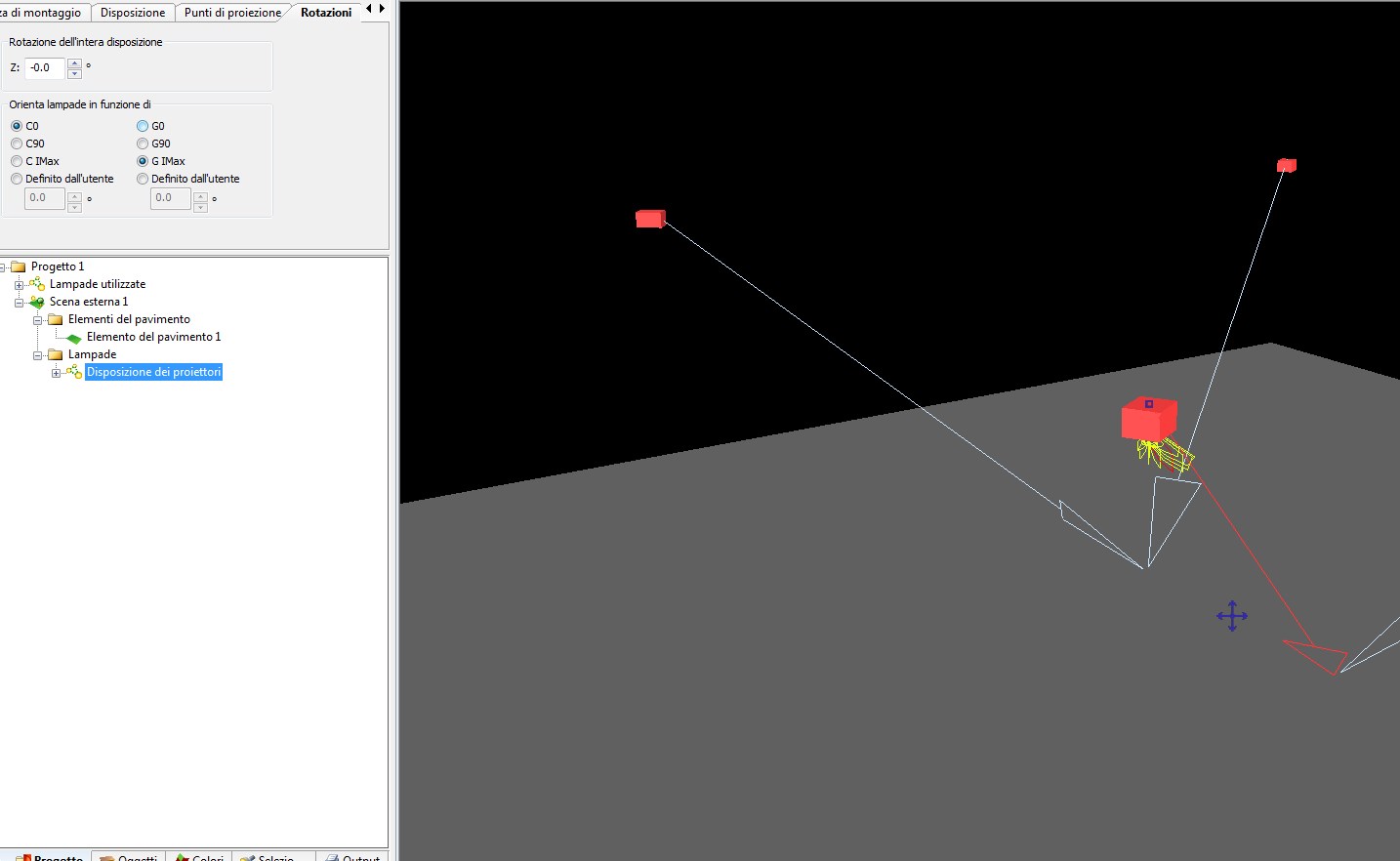Select the large red floodlight in 3D view
This screenshot has width=1400, height=861.
[x=1147, y=420]
